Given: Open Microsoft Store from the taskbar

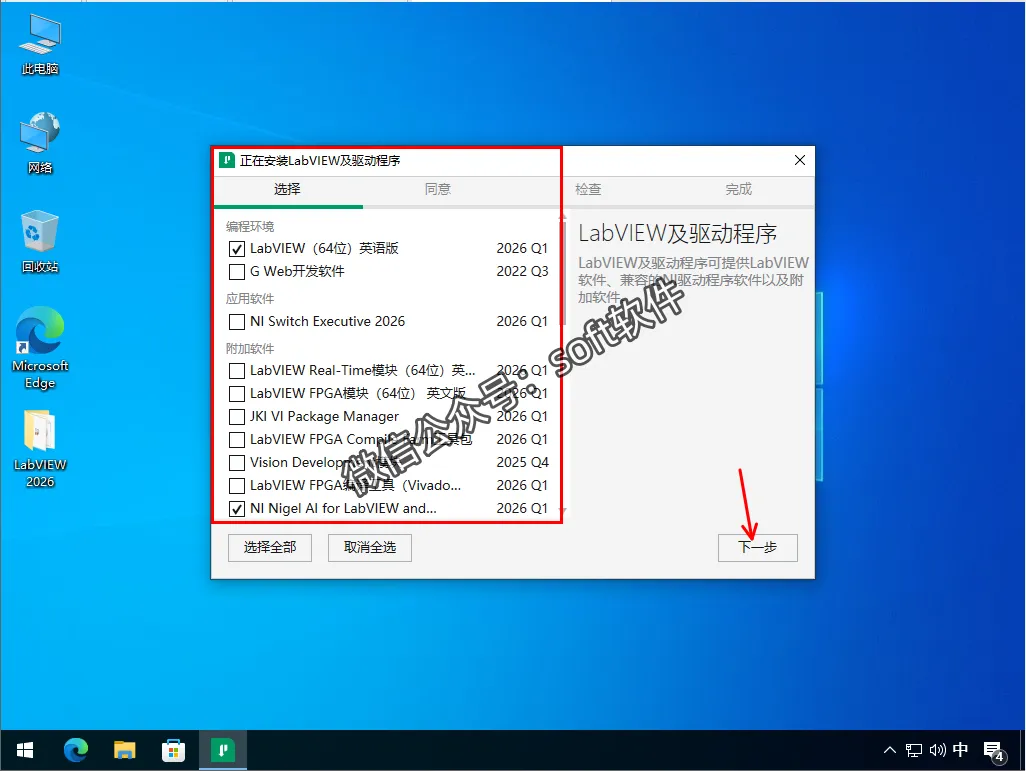Looking at the screenshot, I should (x=173, y=750).
